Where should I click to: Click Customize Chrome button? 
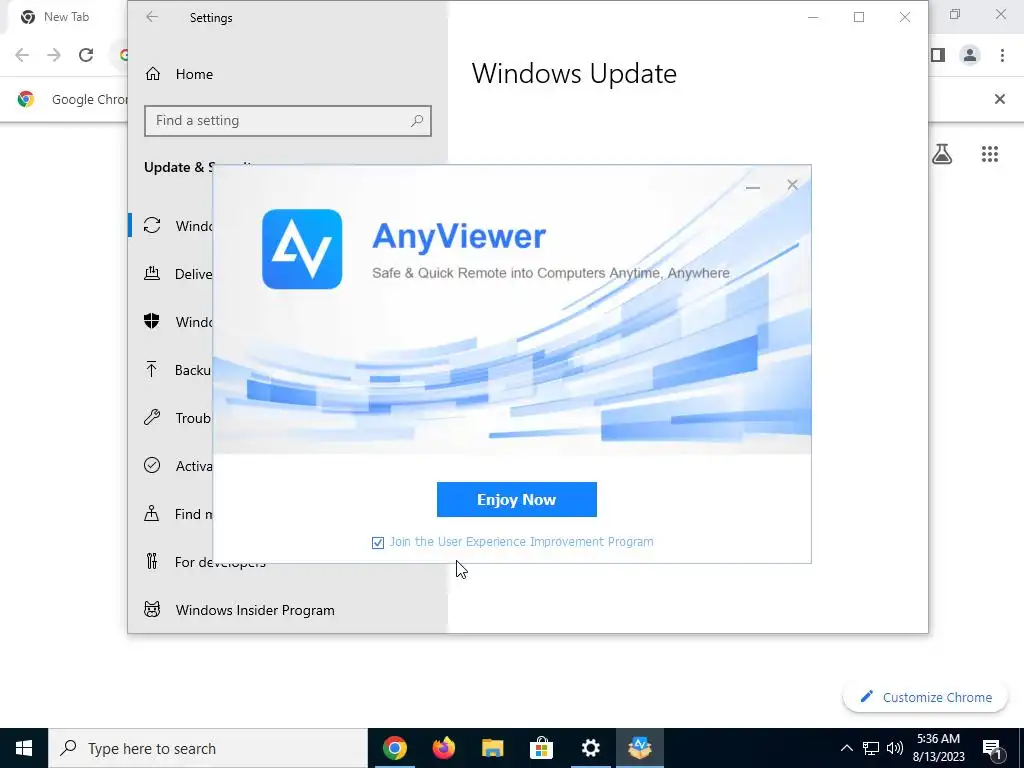tap(925, 697)
